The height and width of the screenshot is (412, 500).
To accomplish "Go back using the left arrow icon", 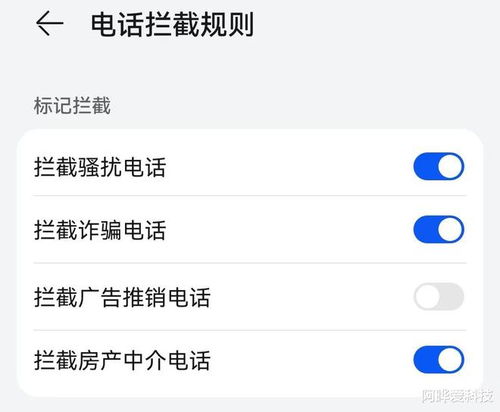I will point(49,23).
